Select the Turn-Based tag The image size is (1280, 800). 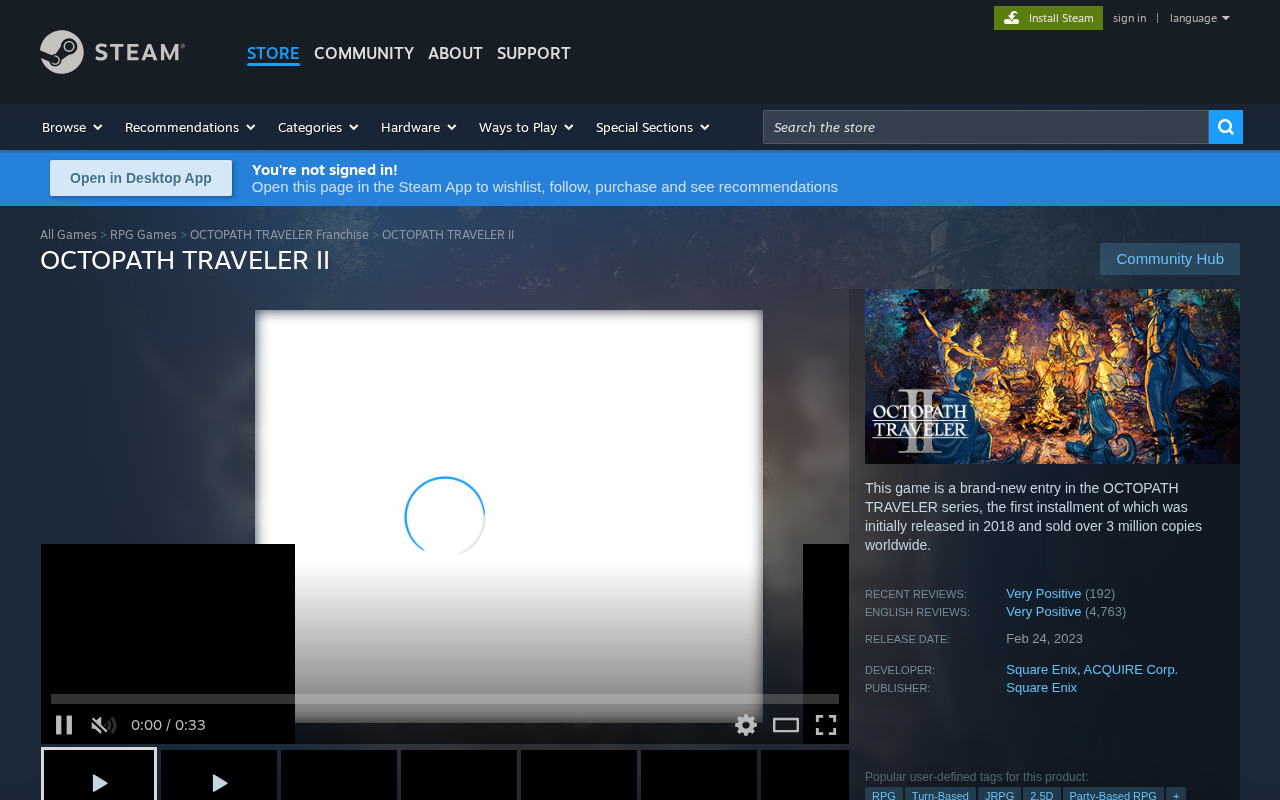(x=940, y=794)
